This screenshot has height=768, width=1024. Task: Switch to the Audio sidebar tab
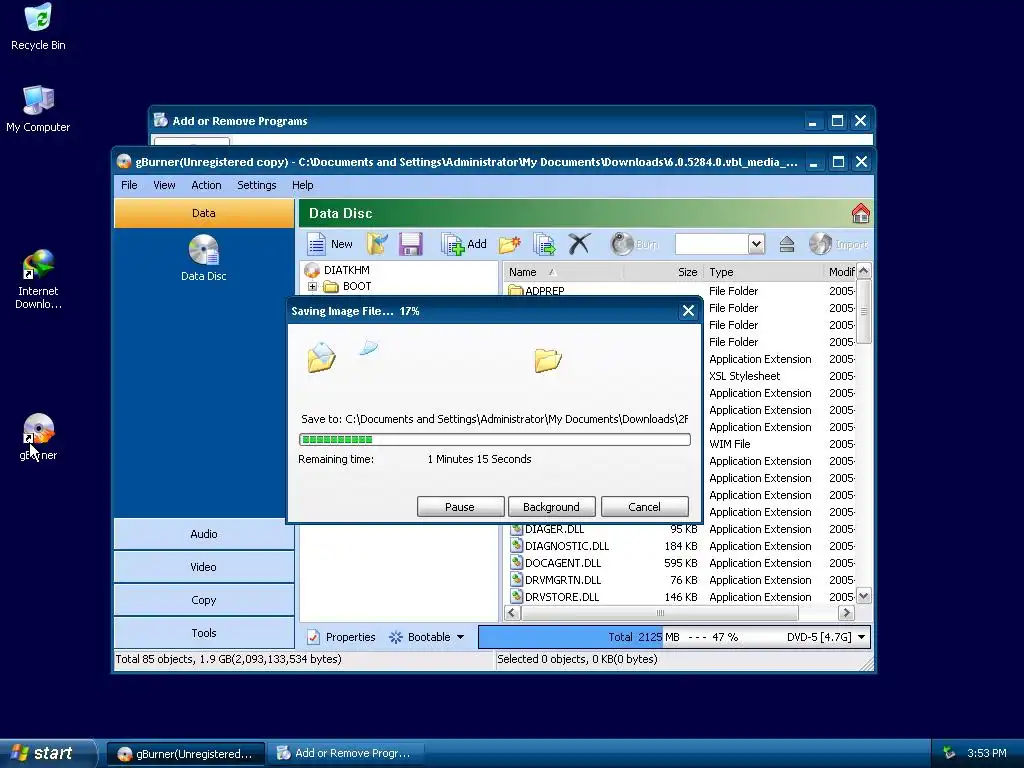pyautogui.click(x=204, y=534)
